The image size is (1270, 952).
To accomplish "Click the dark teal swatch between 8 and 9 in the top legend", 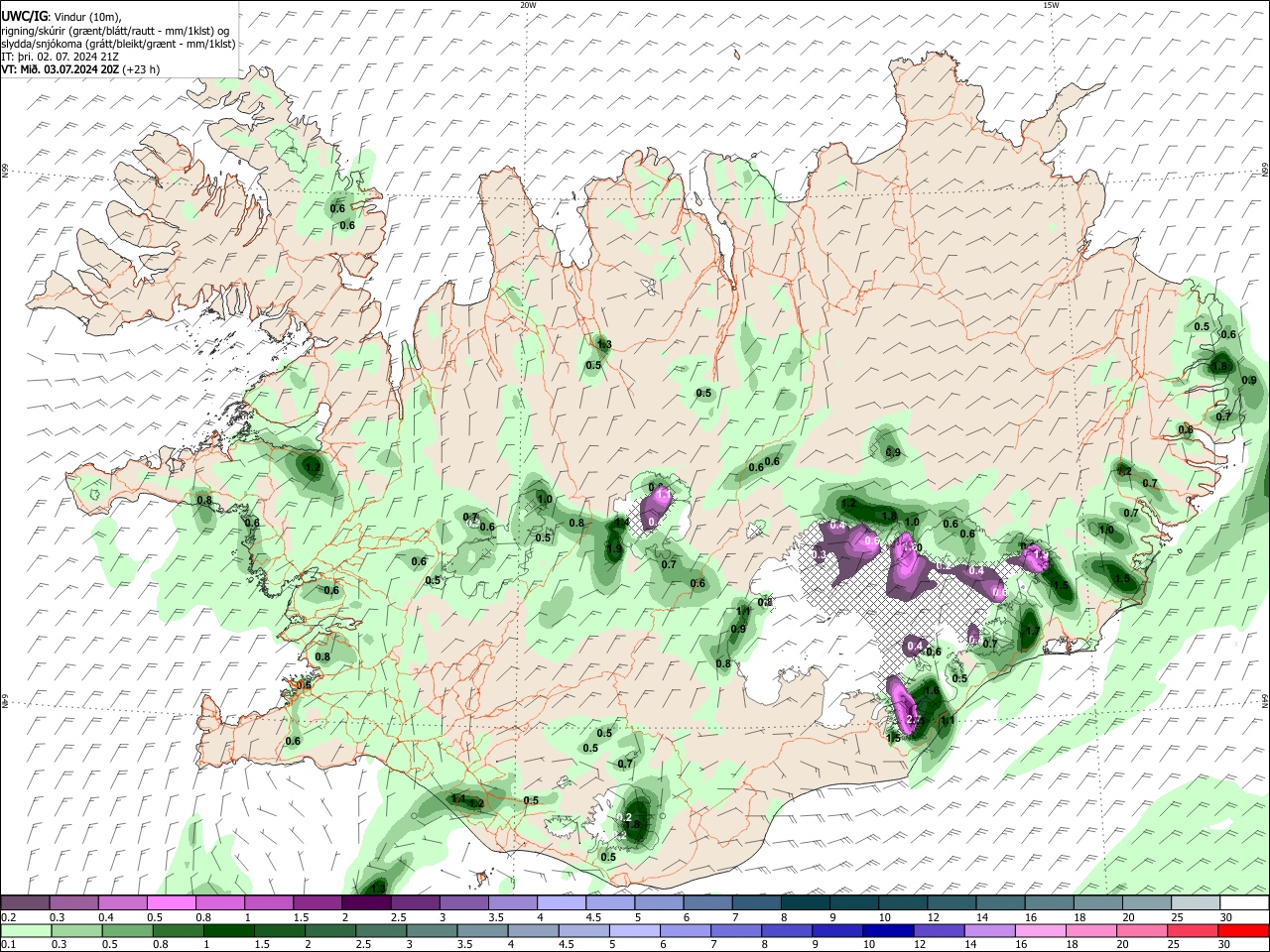I will point(805,903).
